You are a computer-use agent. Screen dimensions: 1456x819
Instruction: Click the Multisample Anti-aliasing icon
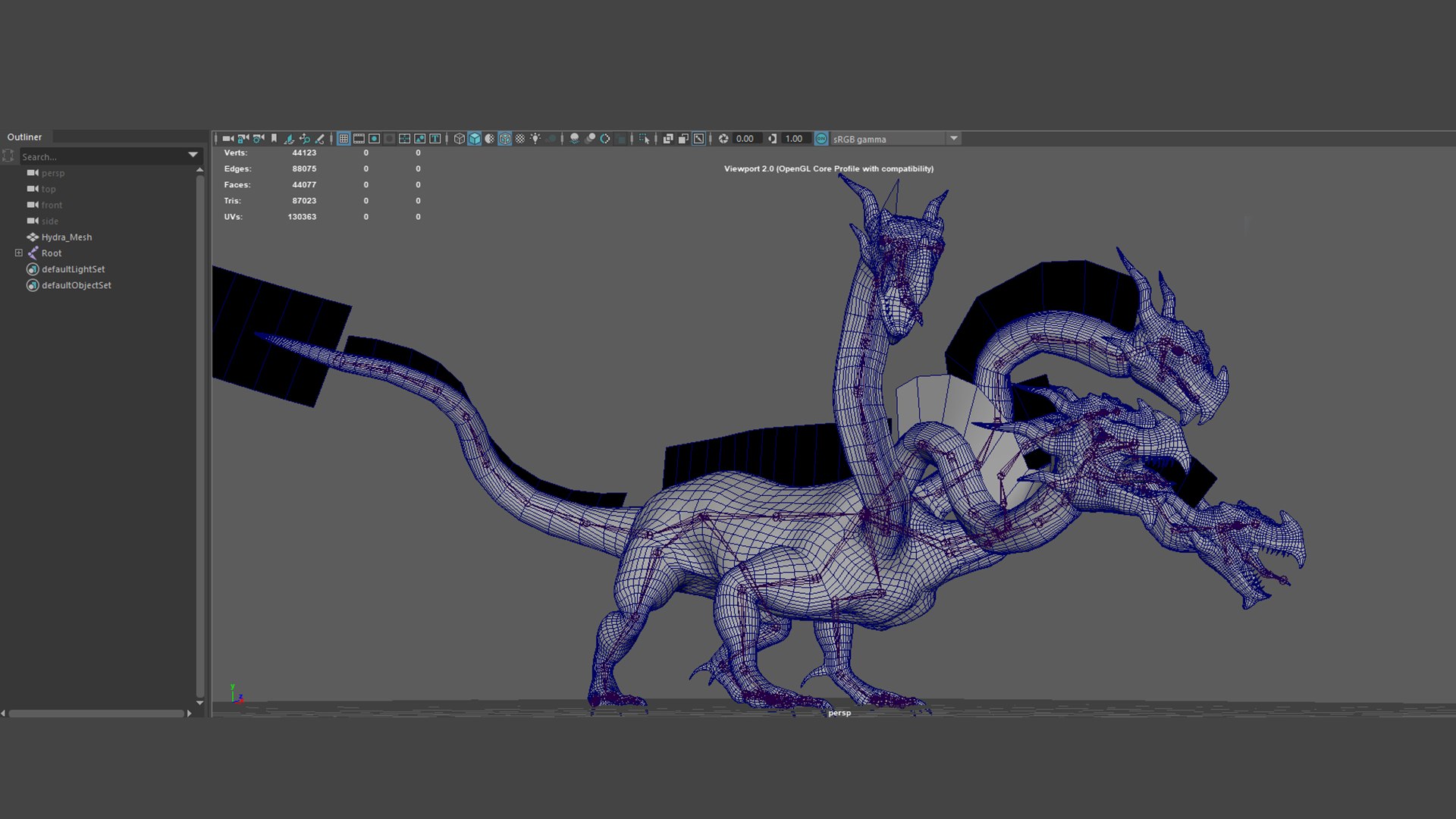pos(604,139)
